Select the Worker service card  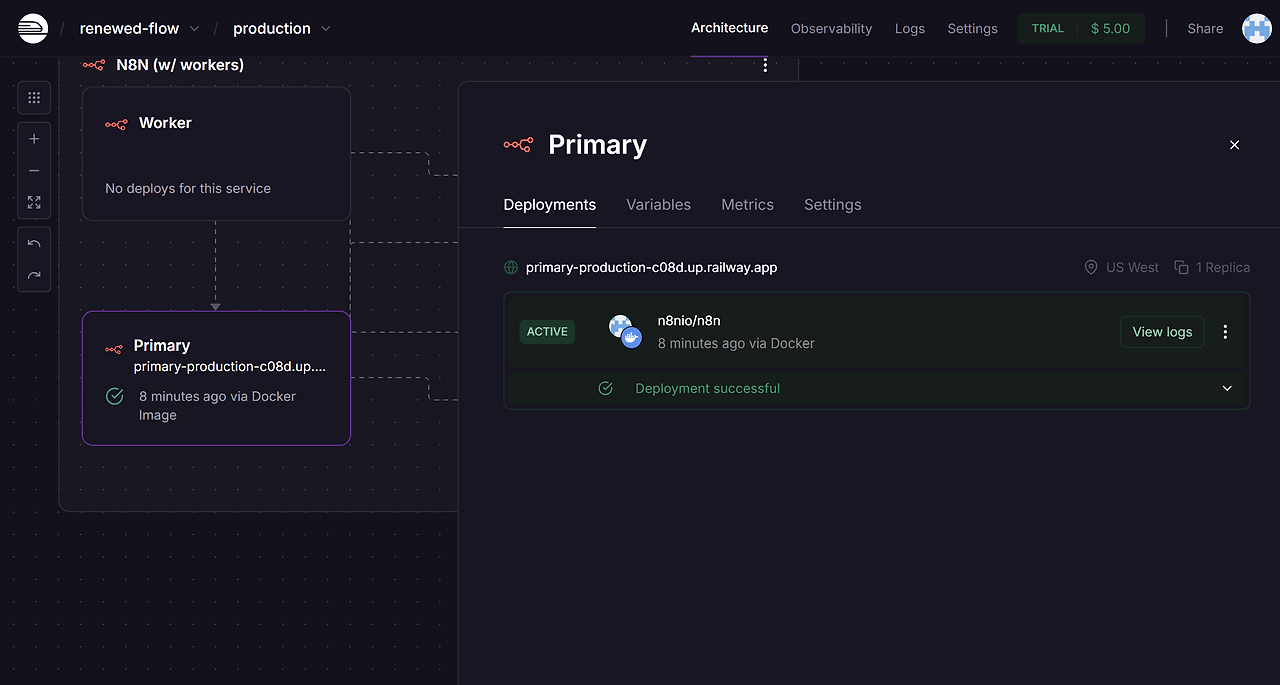tap(216, 153)
